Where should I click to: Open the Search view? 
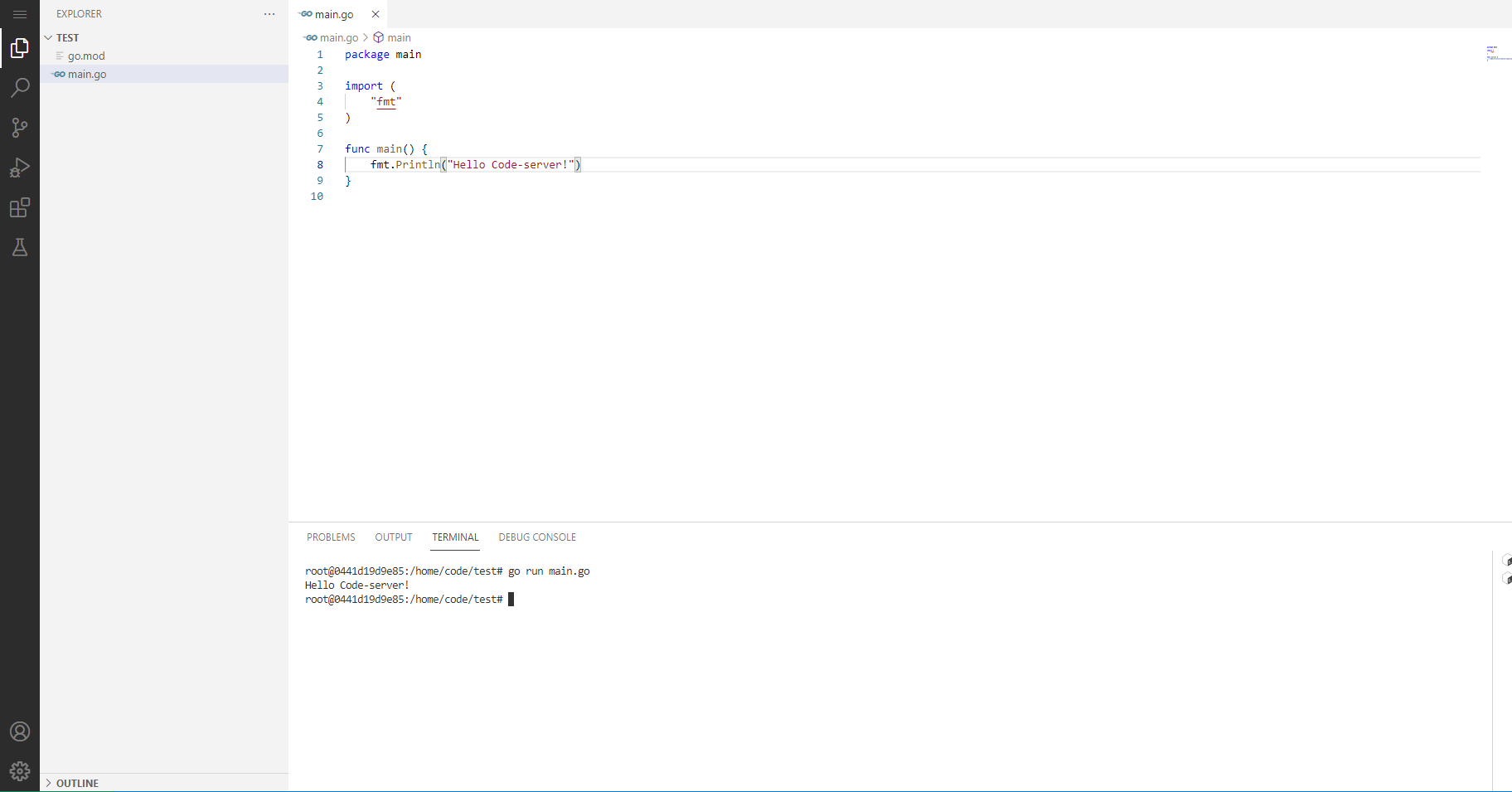click(x=20, y=88)
